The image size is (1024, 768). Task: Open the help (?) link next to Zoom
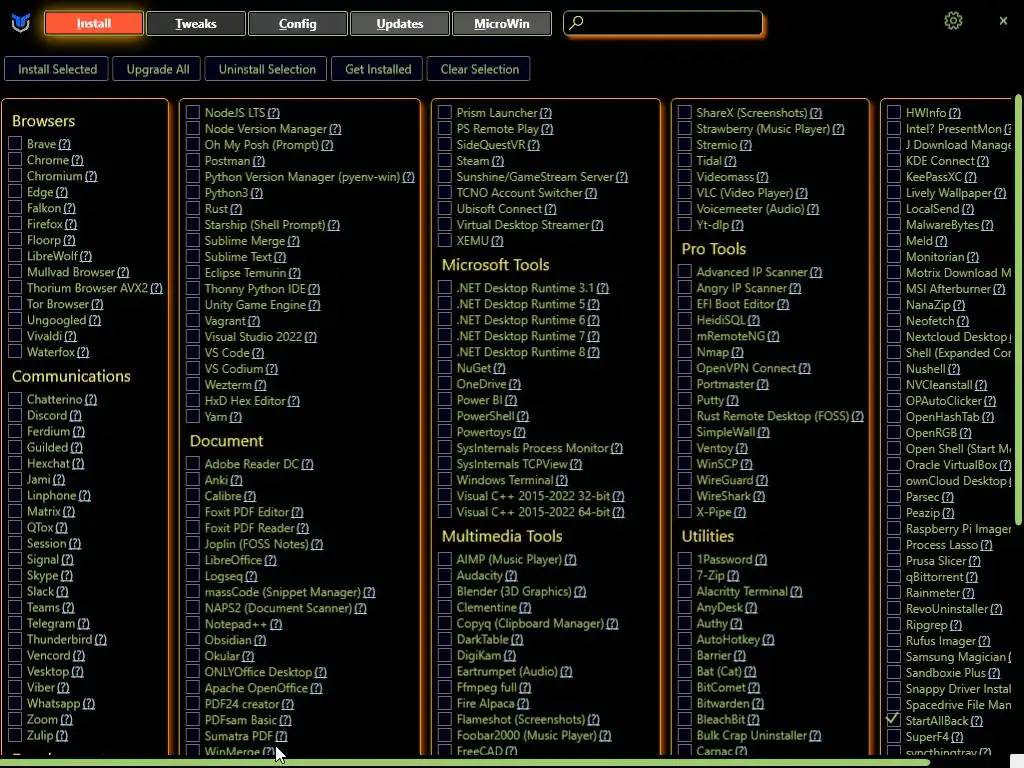[66, 720]
